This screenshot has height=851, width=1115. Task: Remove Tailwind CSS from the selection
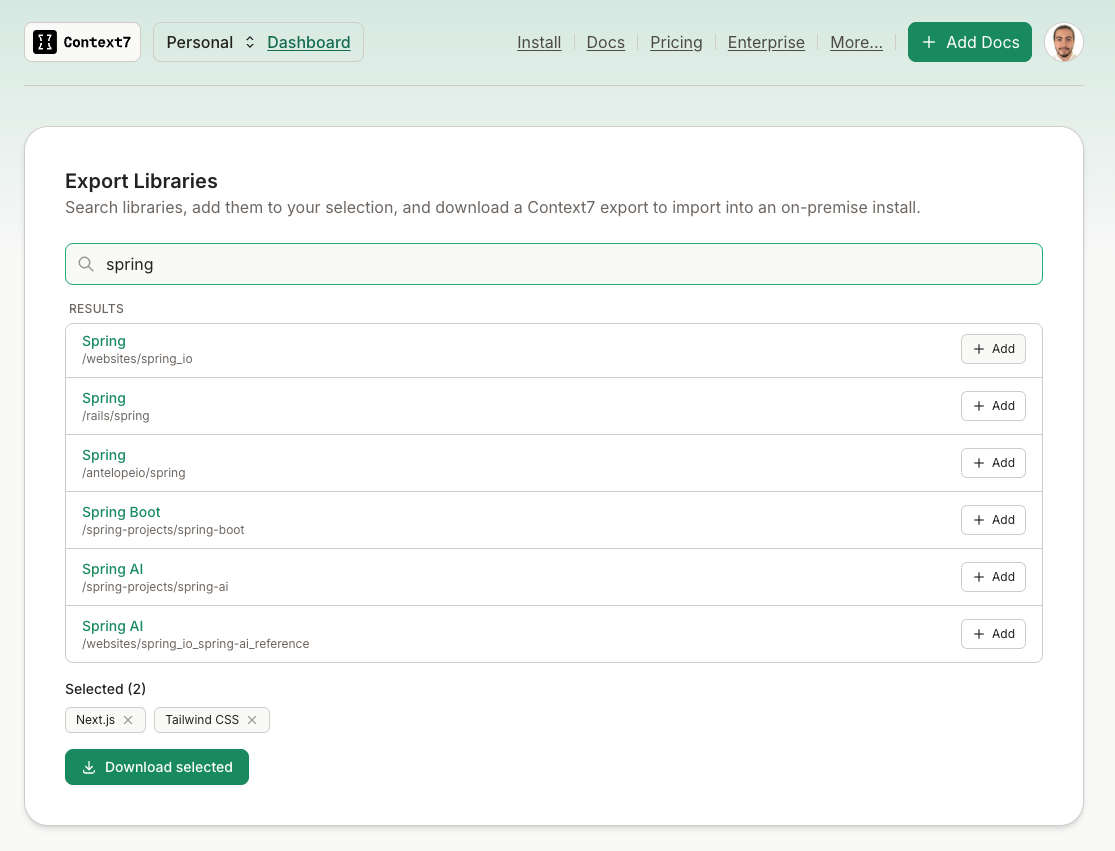point(252,719)
